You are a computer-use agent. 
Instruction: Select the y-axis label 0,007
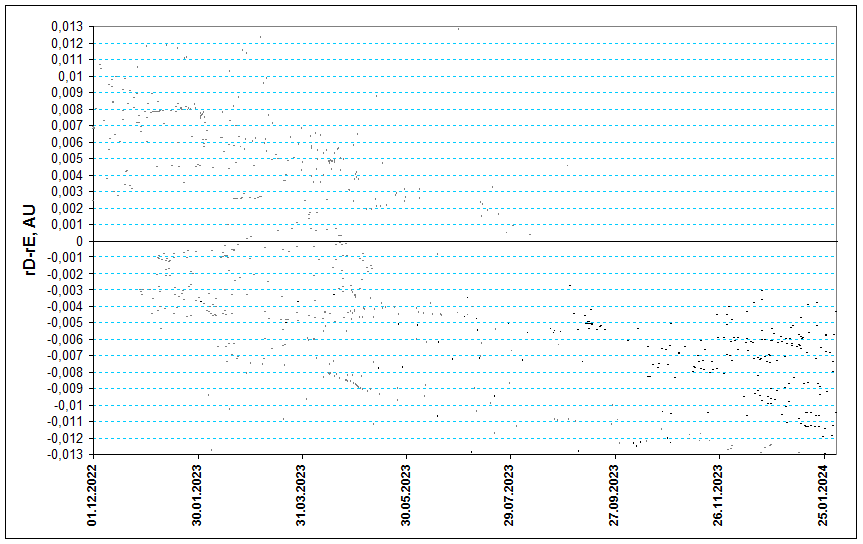tap(67, 126)
